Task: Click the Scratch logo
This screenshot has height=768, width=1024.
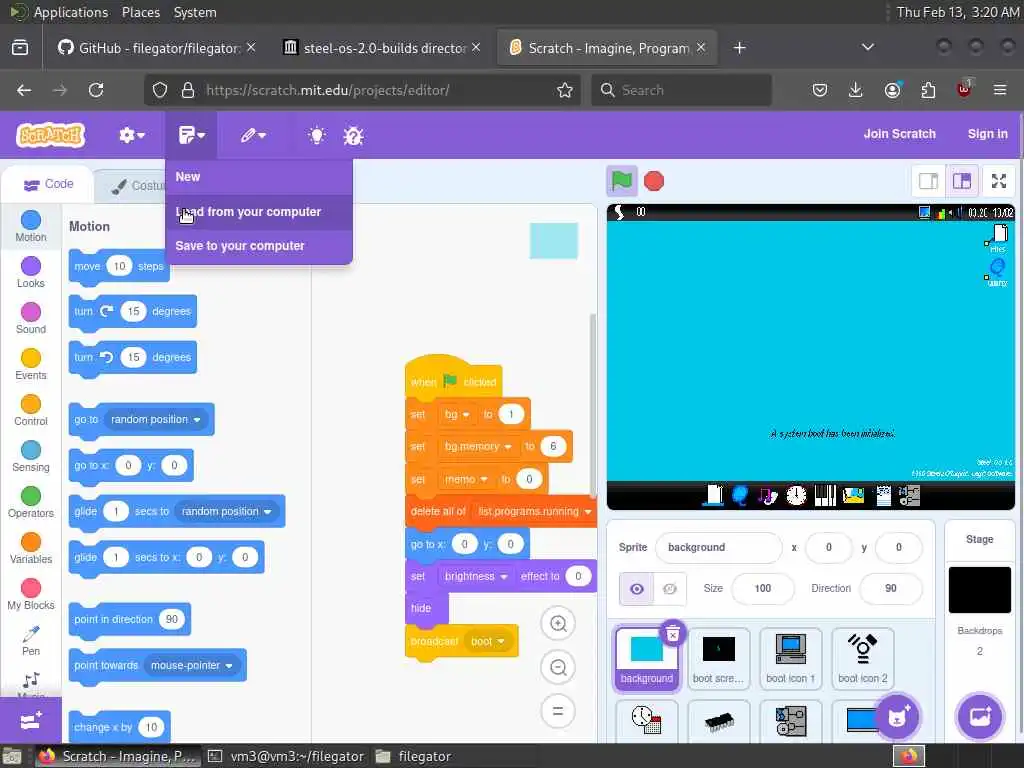Action: pos(50,135)
